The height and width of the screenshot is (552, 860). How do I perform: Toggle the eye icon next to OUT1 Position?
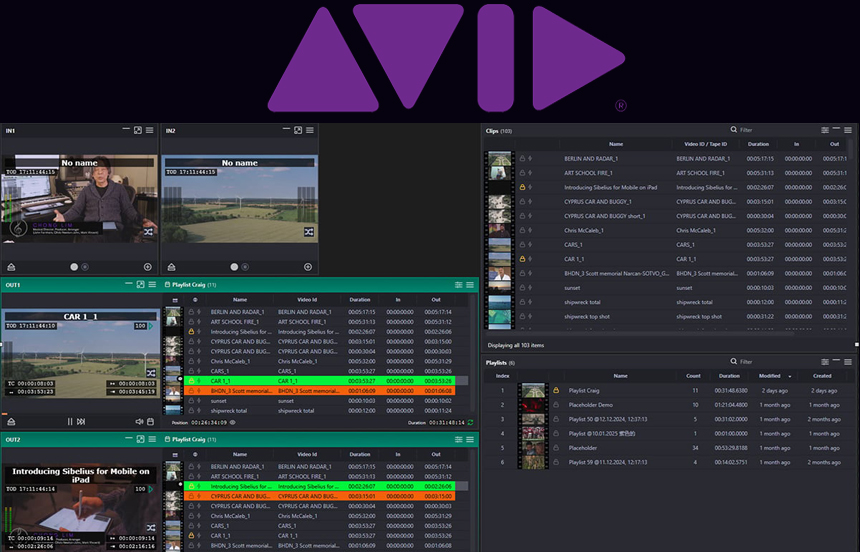pos(232,423)
